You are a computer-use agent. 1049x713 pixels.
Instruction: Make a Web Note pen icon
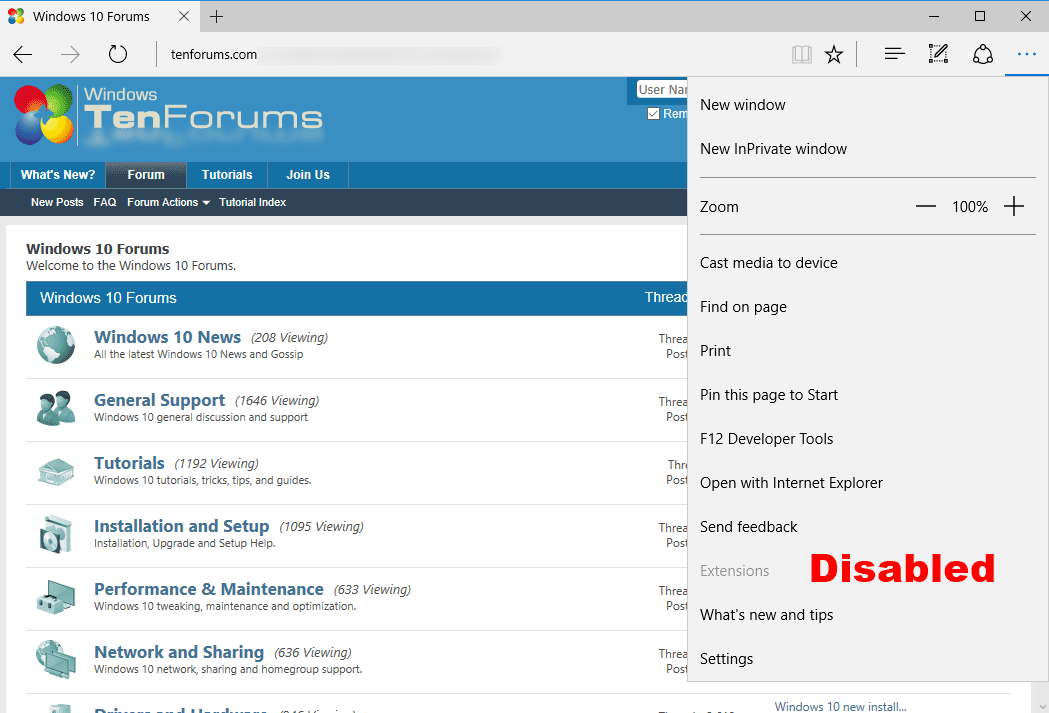pos(938,54)
